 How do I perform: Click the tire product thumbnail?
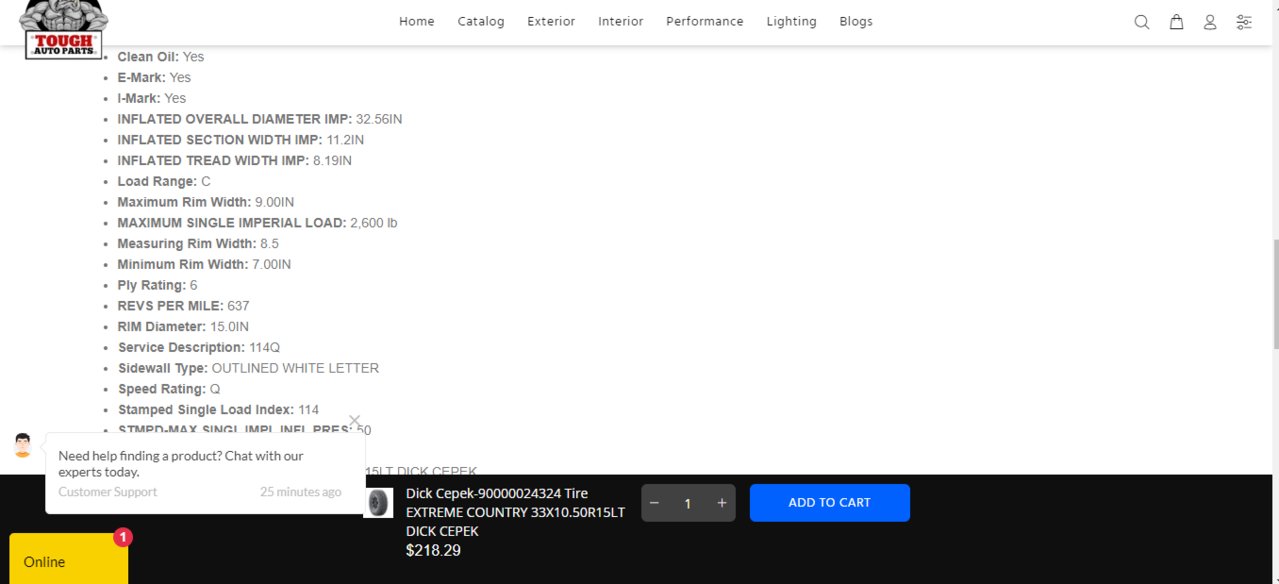tap(378, 502)
